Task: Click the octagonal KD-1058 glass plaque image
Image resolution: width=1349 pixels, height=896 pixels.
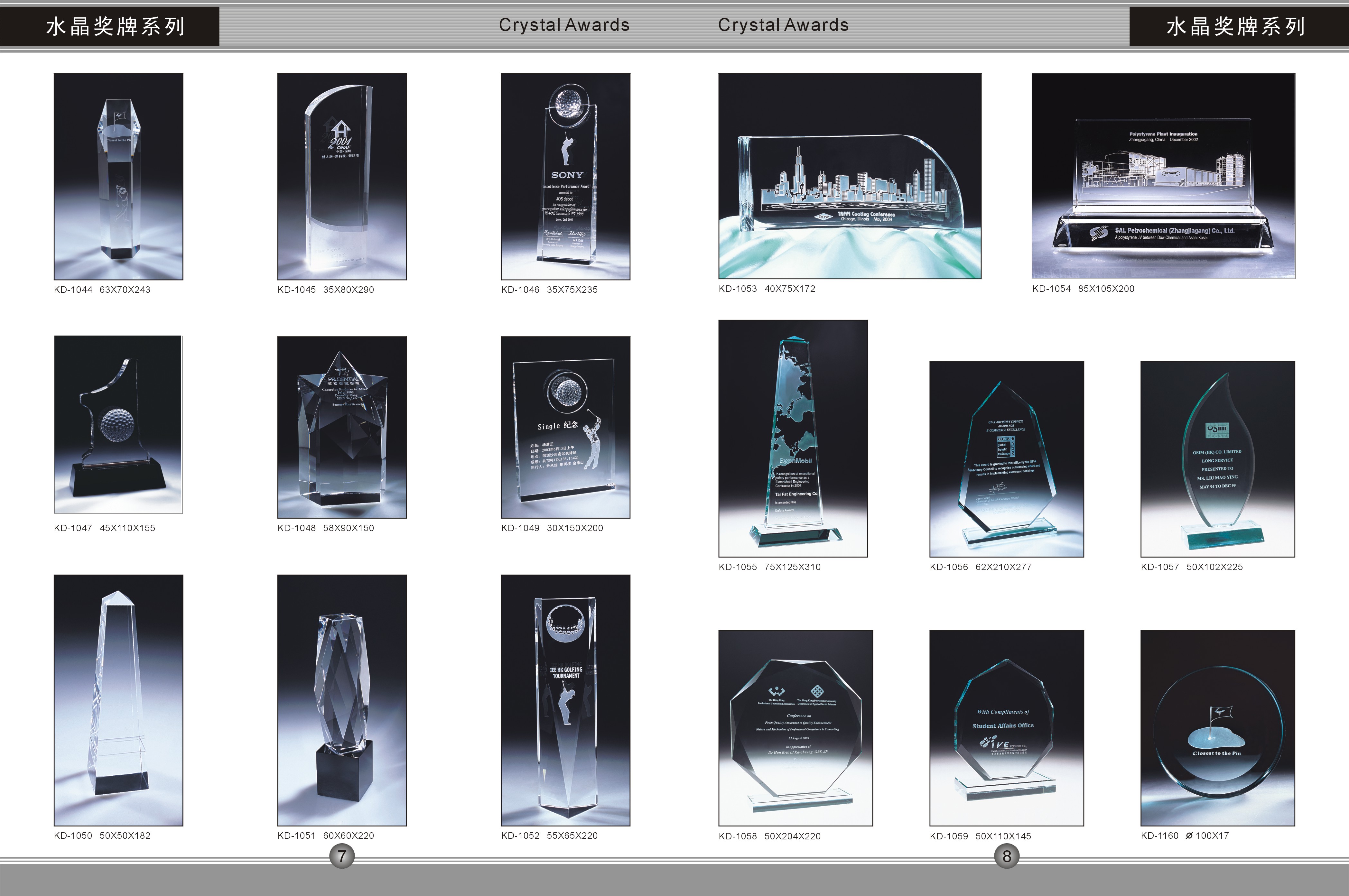Action: [x=795, y=727]
